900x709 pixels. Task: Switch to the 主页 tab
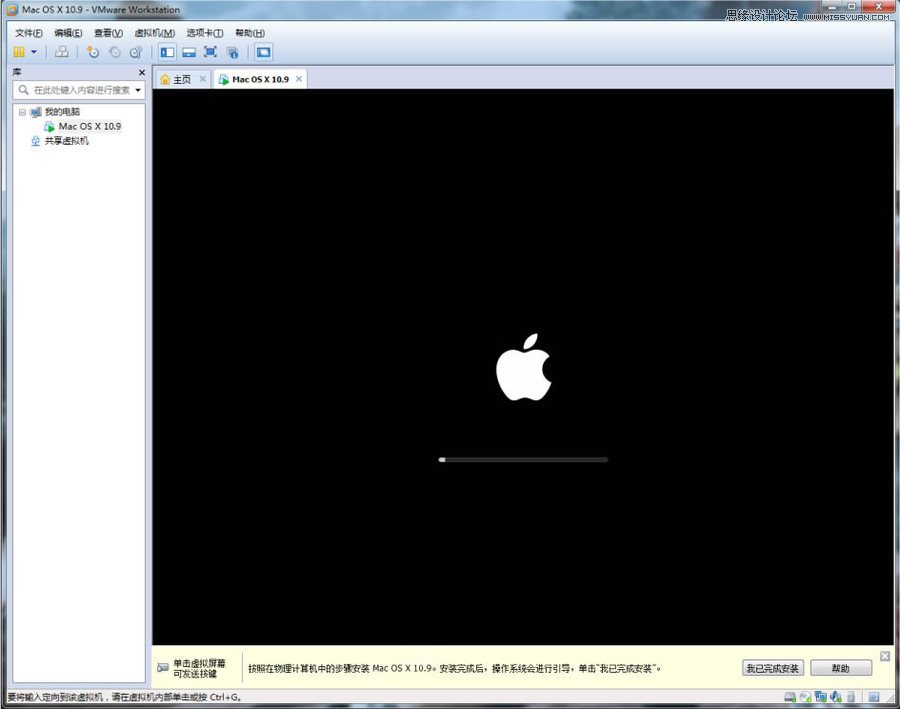[180, 78]
